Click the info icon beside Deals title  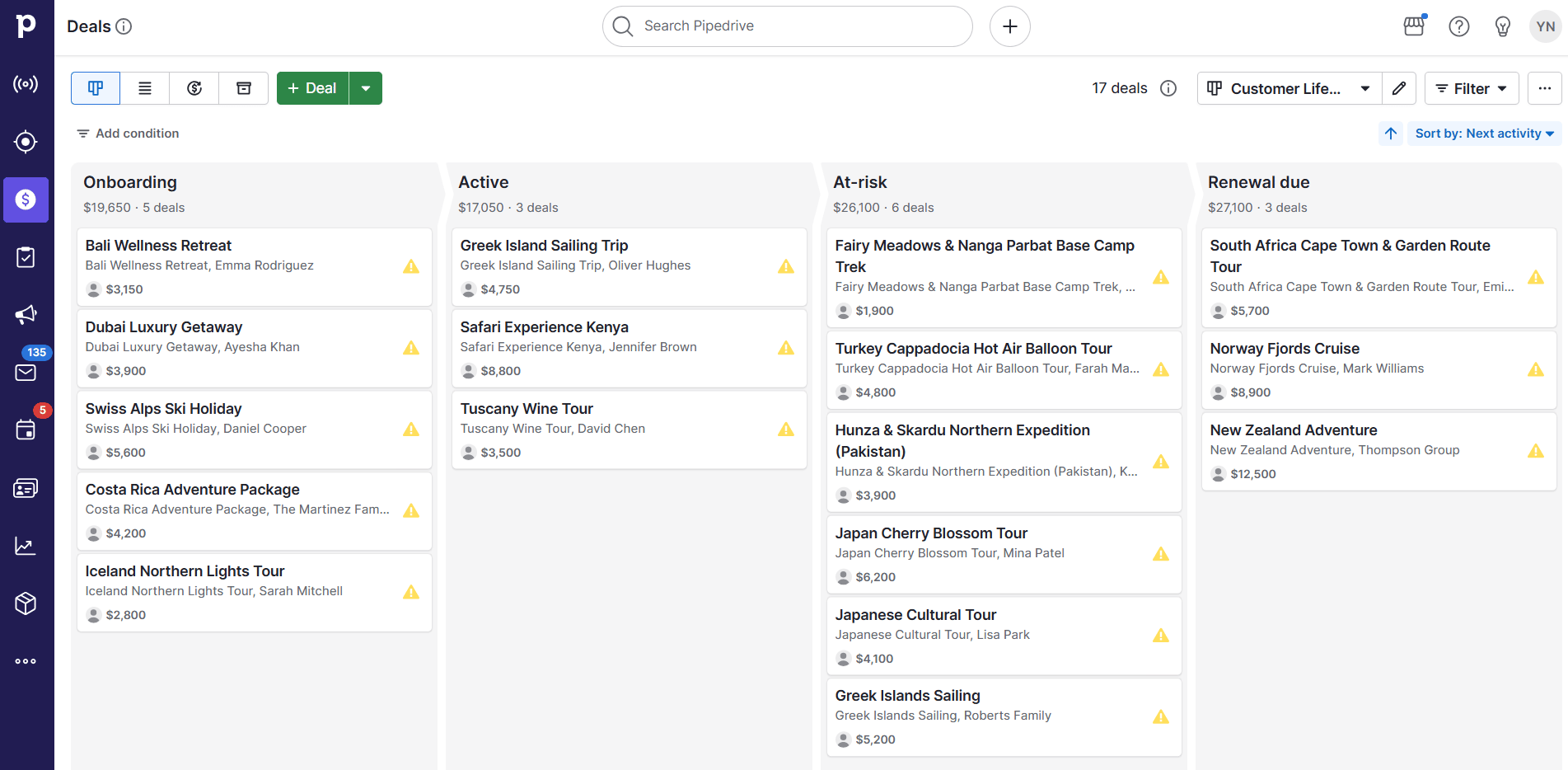[x=124, y=26]
